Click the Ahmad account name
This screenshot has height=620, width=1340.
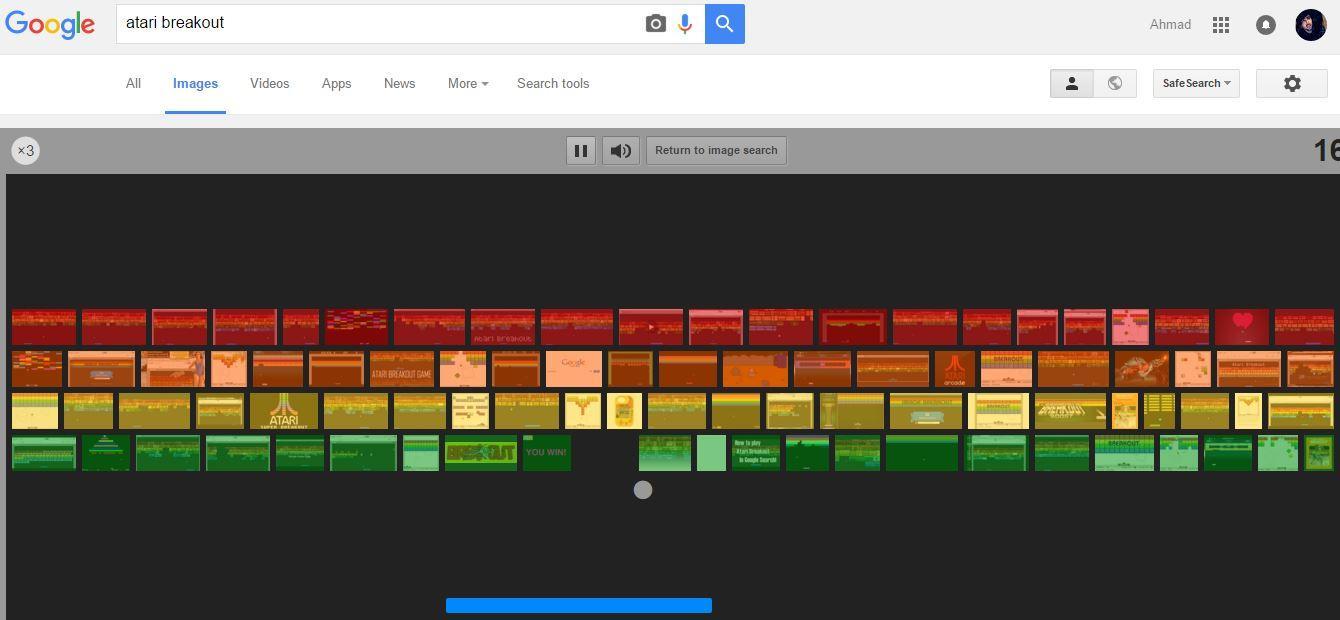click(1170, 25)
